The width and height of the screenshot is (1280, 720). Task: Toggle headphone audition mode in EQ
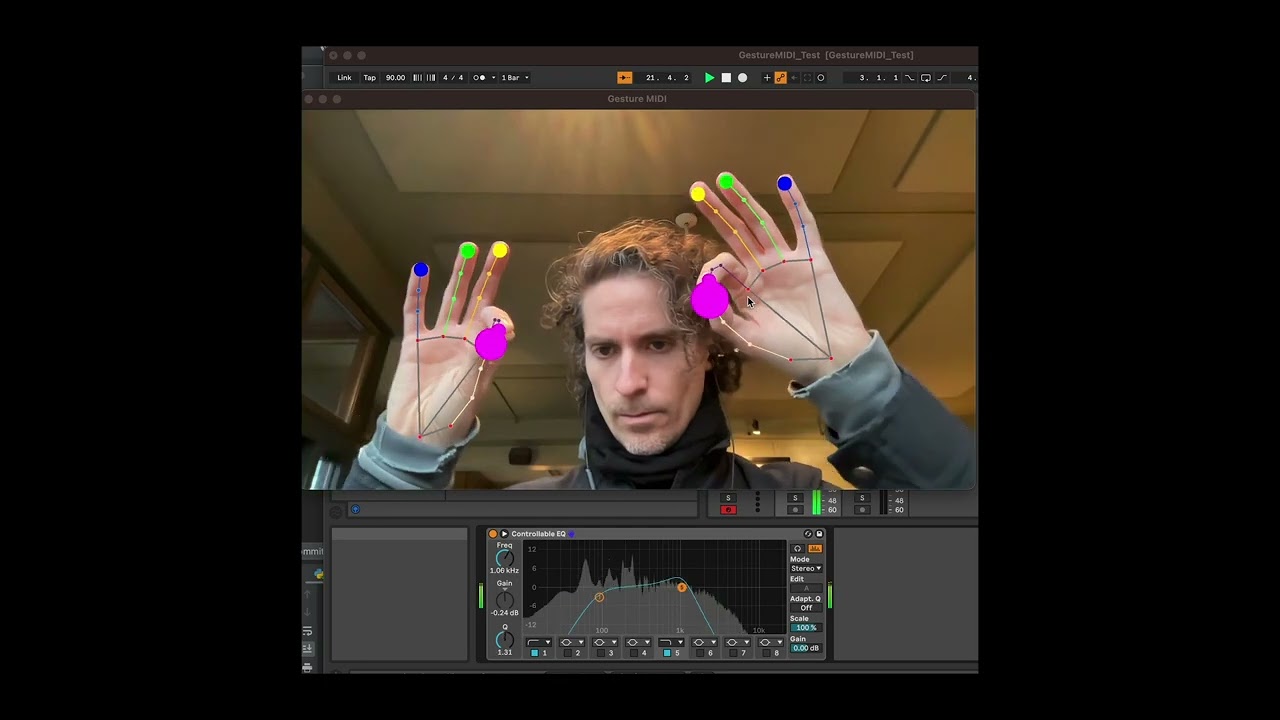pos(797,549)
